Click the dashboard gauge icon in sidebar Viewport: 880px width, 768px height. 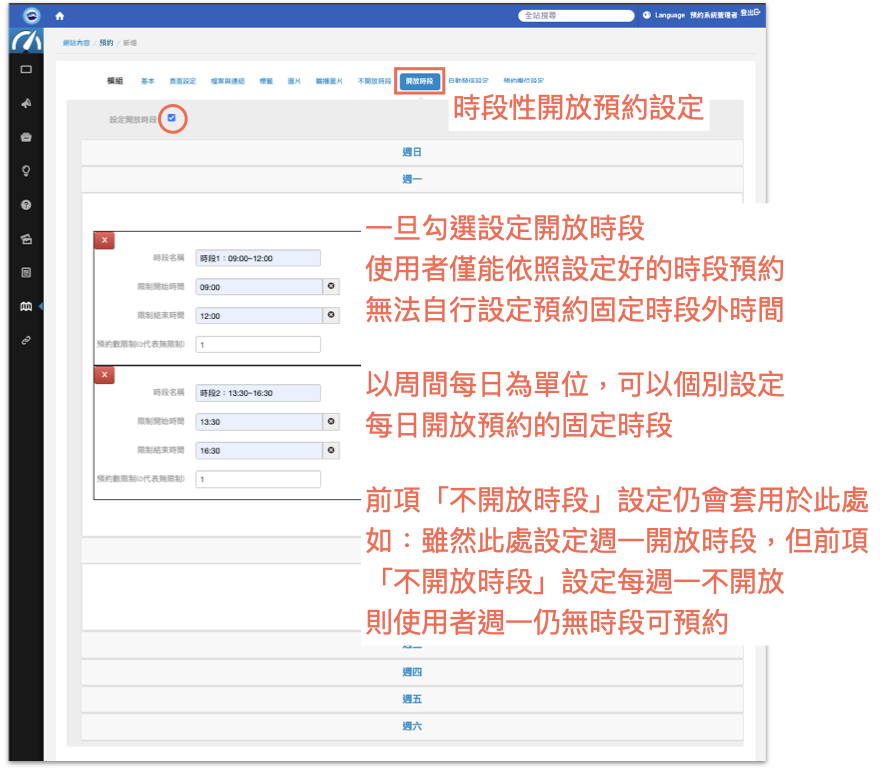pyautogui.click(x=25, y=41)
